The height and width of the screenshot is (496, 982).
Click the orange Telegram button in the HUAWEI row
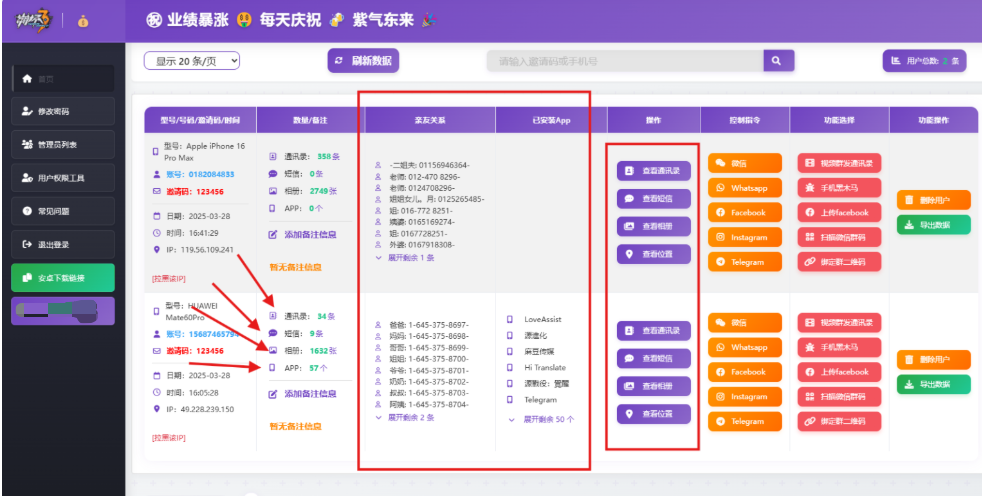[x=745, y=421]
